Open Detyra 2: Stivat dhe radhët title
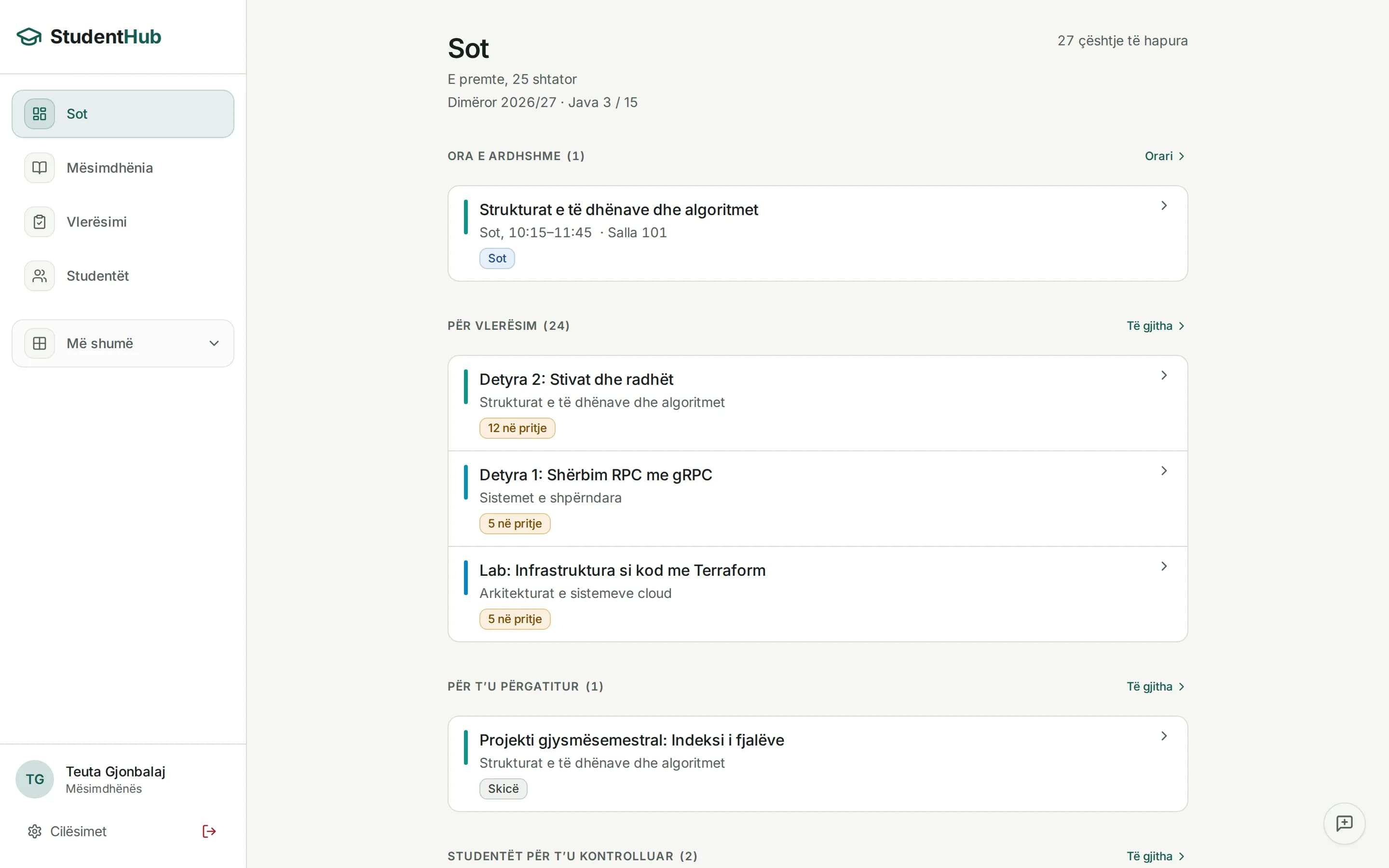 (x=576, y=380)
